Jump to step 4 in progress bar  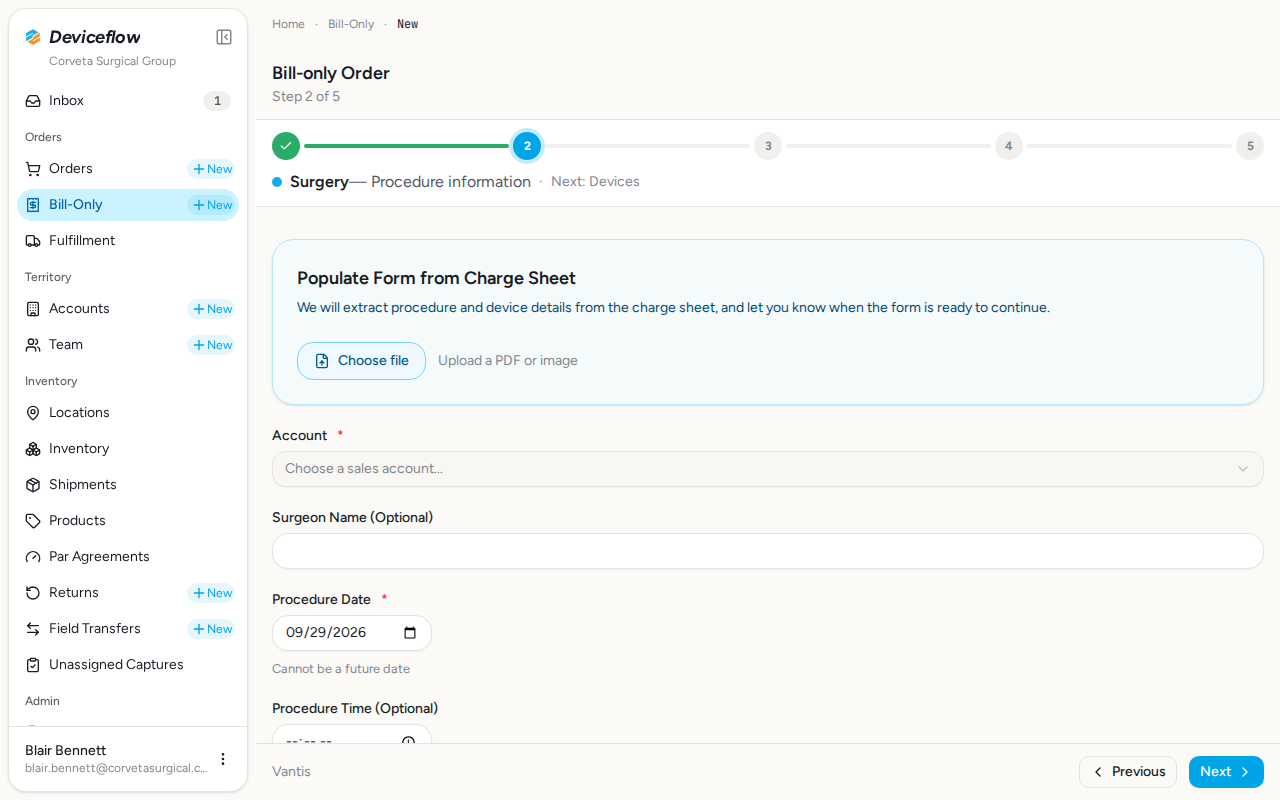coord(1008,146)
